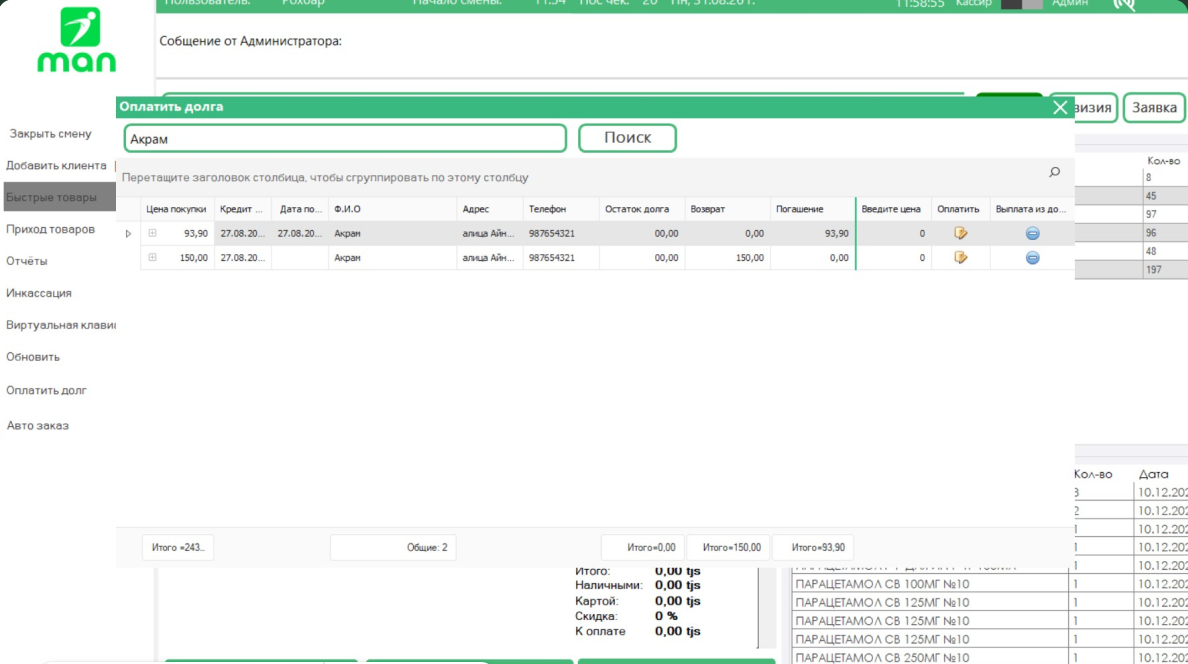Click row indicator arrow of first row

click(x=128, y=233)
